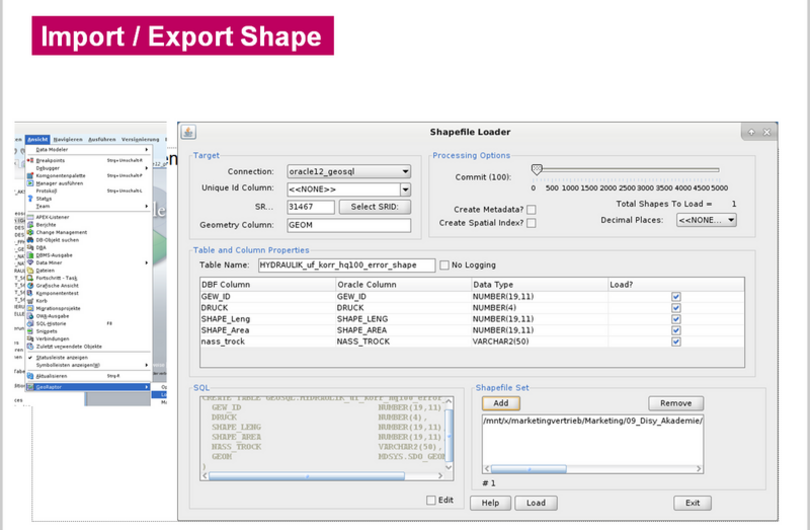Tick the No Logging checkbox
This screenshot has height=530, width=810.
(x=444, y=265)
